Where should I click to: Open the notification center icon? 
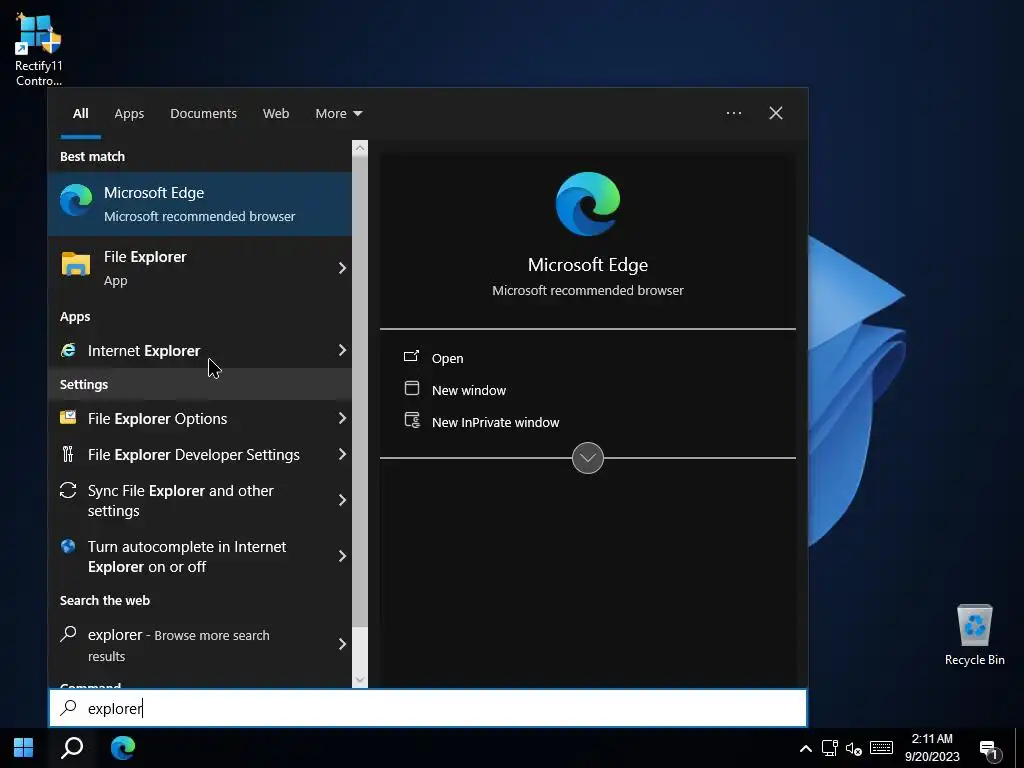(x=990, y=750)
